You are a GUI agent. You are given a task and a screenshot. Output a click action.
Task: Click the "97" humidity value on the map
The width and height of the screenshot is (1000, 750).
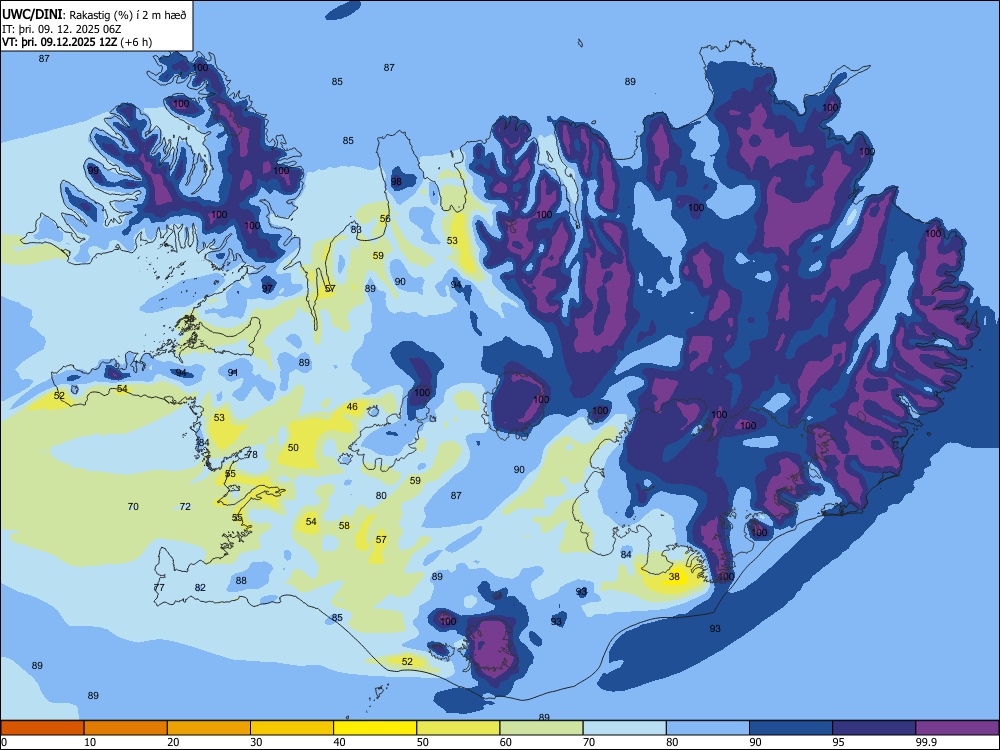(267, 288)
